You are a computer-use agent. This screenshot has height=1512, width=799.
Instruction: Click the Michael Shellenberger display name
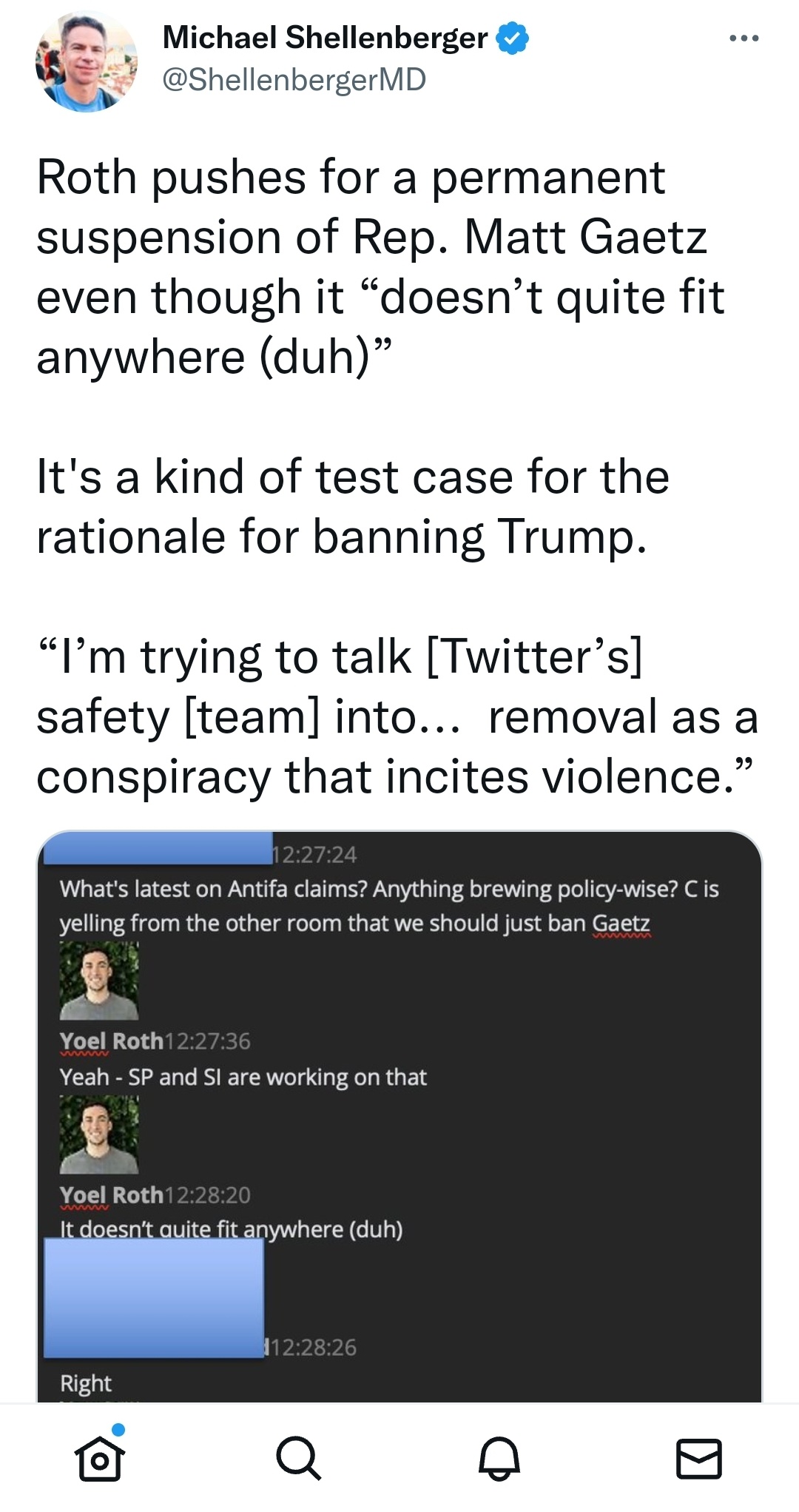[x=325, y=38]
